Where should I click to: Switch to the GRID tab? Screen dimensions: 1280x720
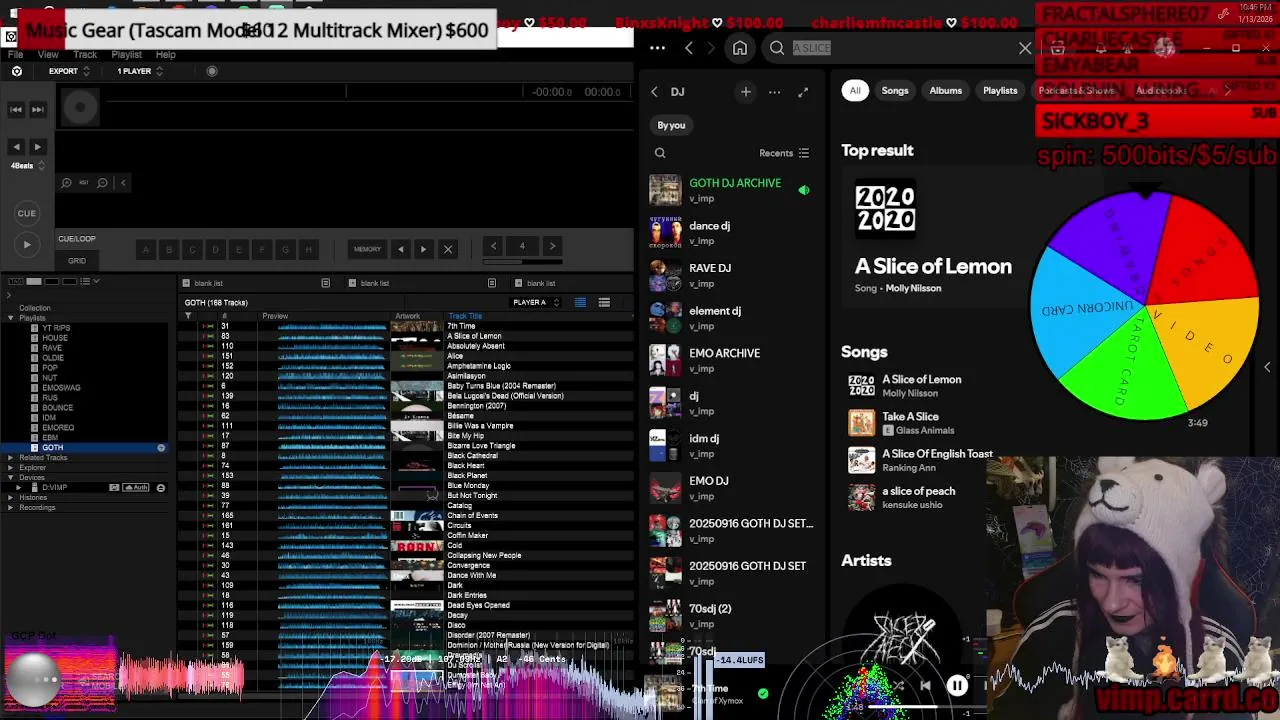point(77,260)
